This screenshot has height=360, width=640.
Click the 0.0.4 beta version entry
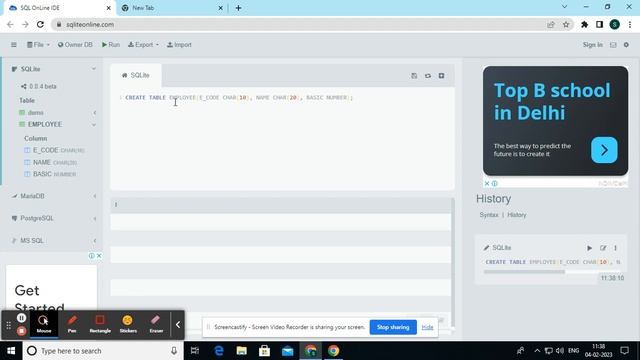39,86
